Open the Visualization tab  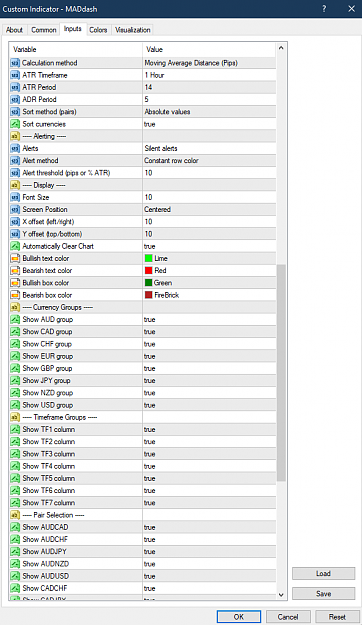coord(132,30)
